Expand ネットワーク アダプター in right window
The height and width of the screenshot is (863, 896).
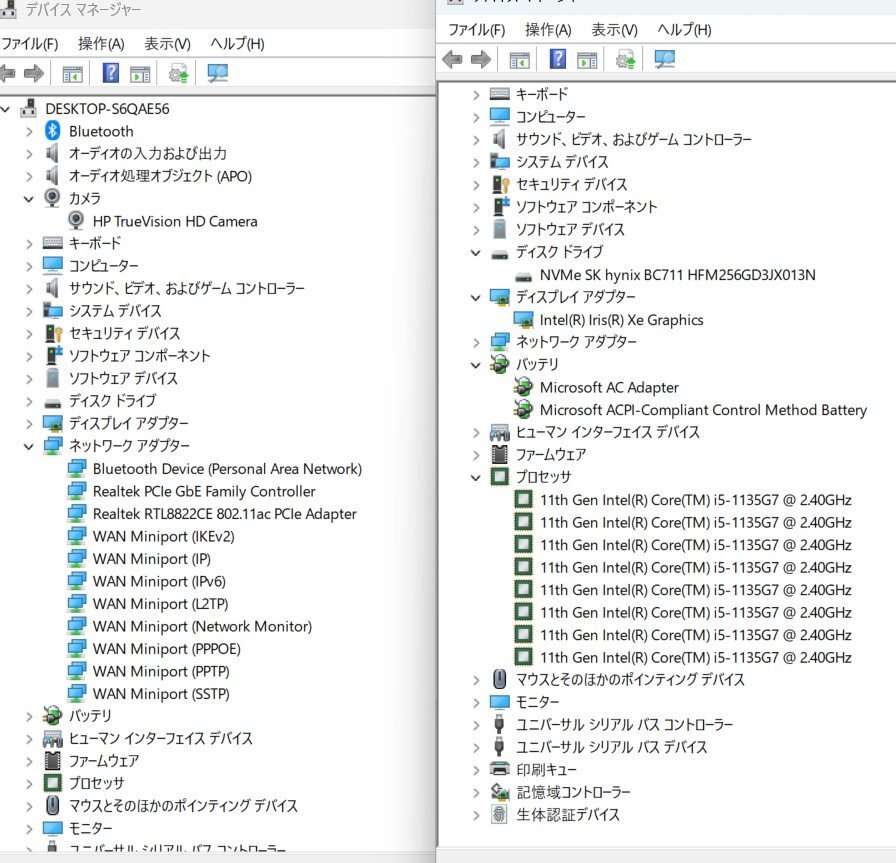point(476,342)
